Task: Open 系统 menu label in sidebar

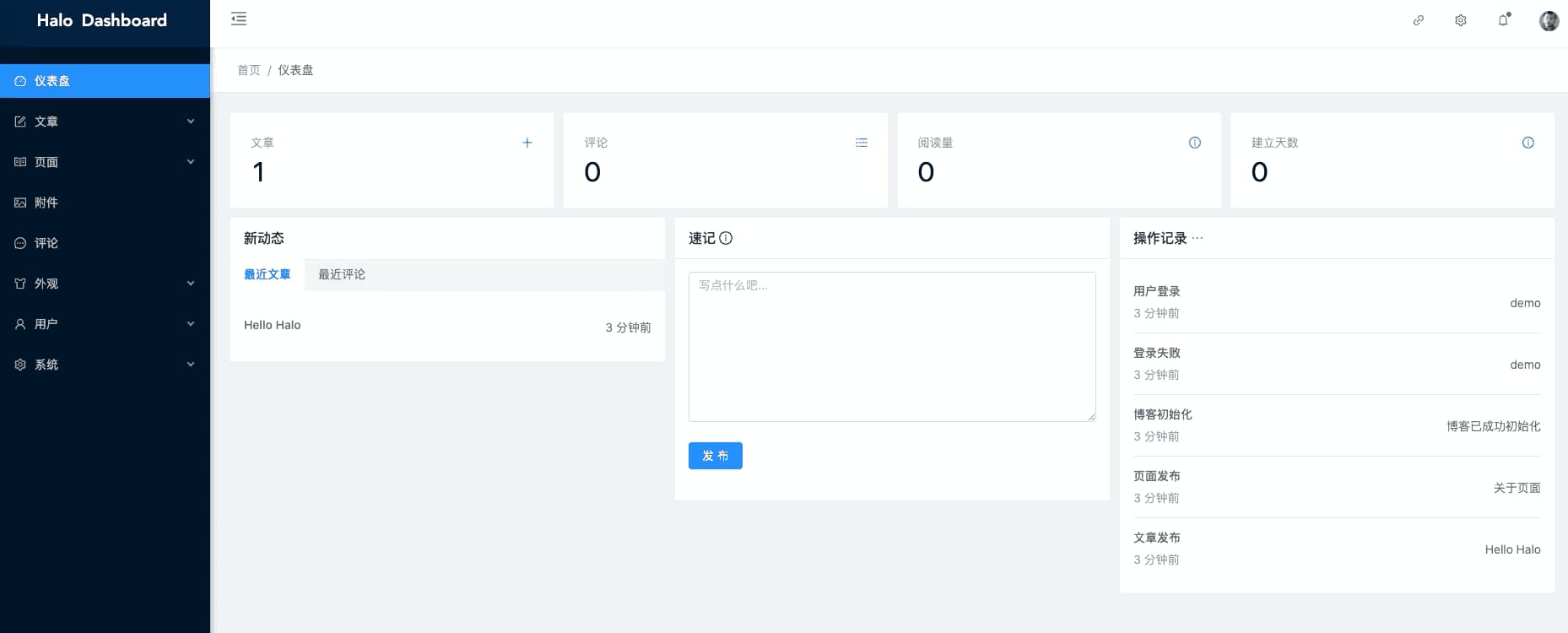Action: (x=46, y=365)
